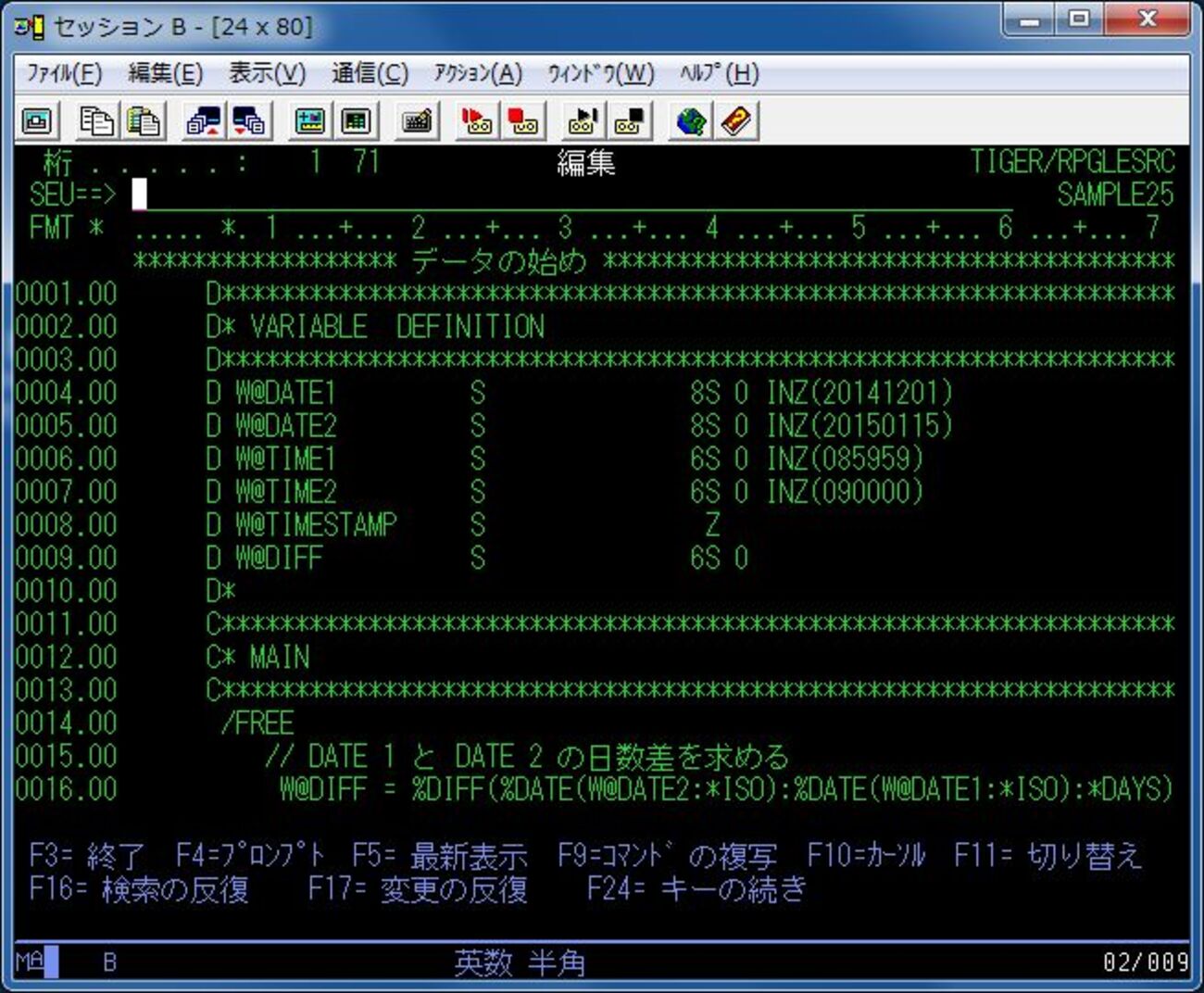Click sequence number field 0004.00
Image resolution: width=1204 pixels, height=993 pixels.
click(x=67, y=393)
